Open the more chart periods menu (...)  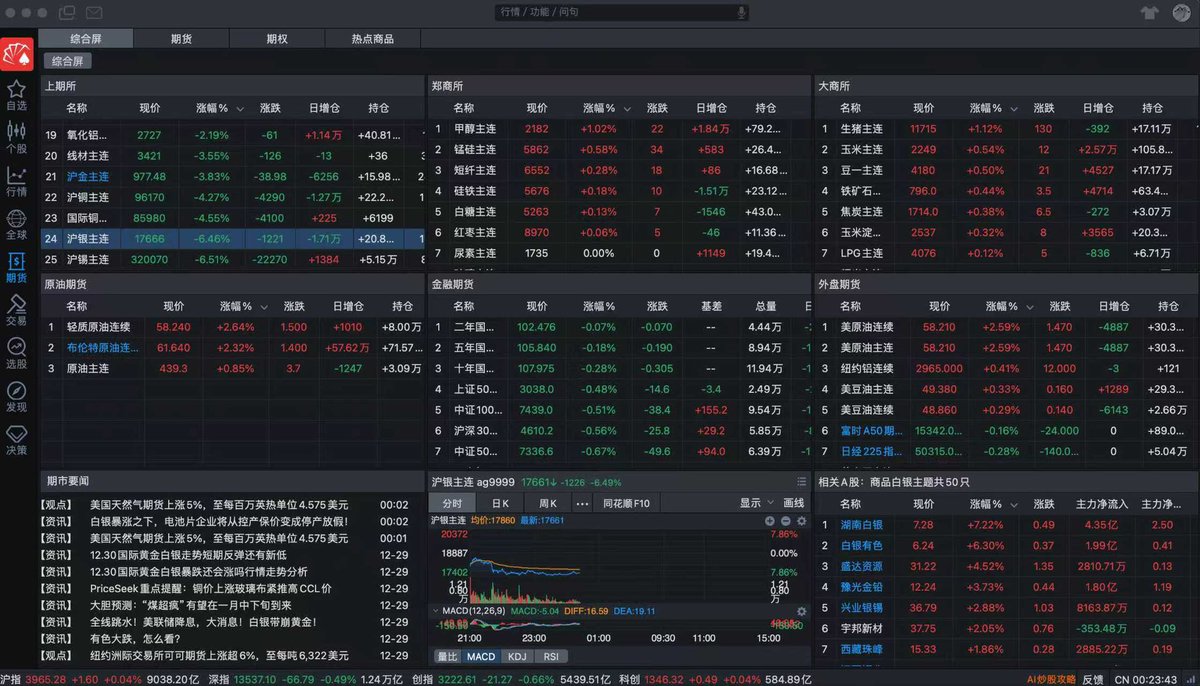pyautogui.click(x=583, y=503)
